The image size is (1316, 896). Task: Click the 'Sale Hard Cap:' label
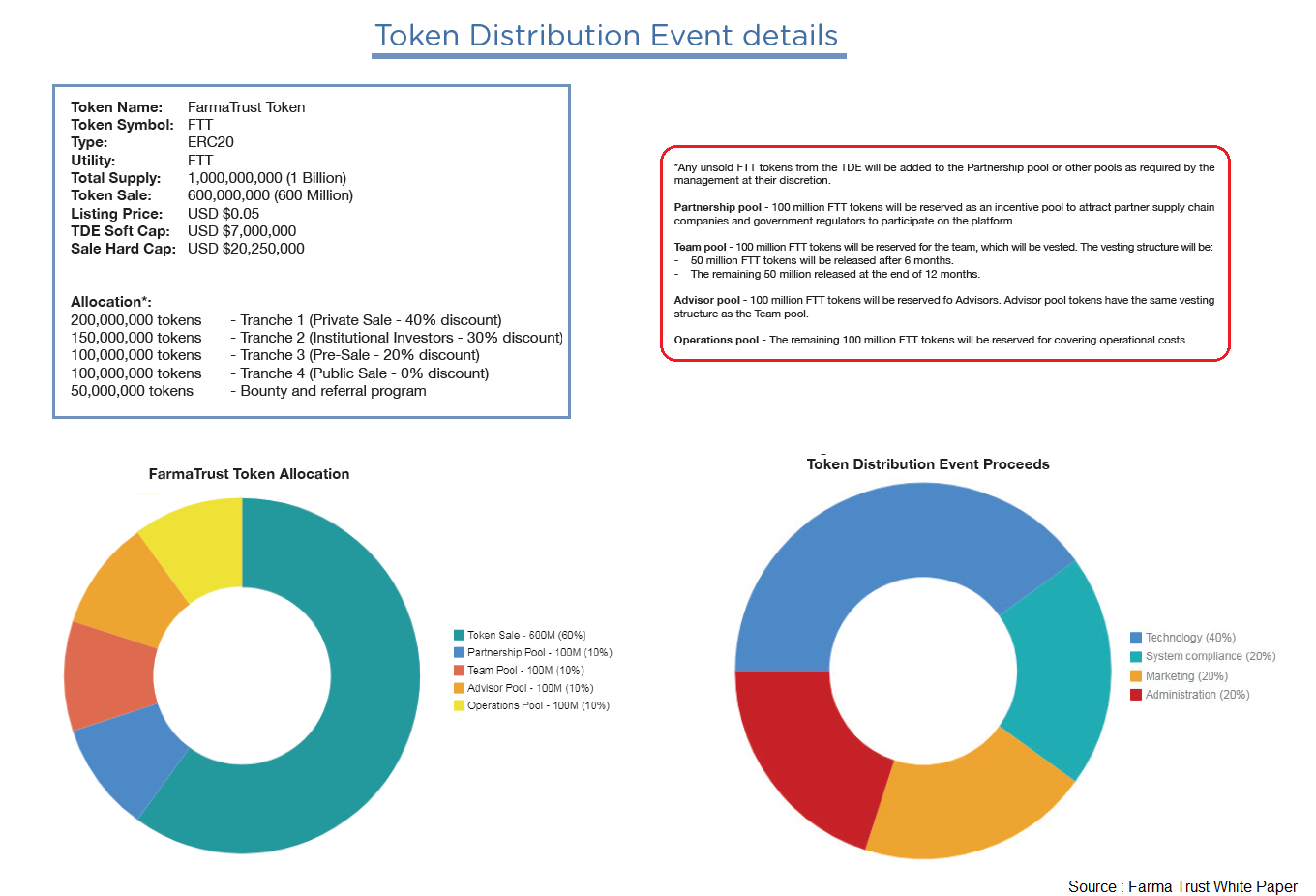click(x=123, y=249)
